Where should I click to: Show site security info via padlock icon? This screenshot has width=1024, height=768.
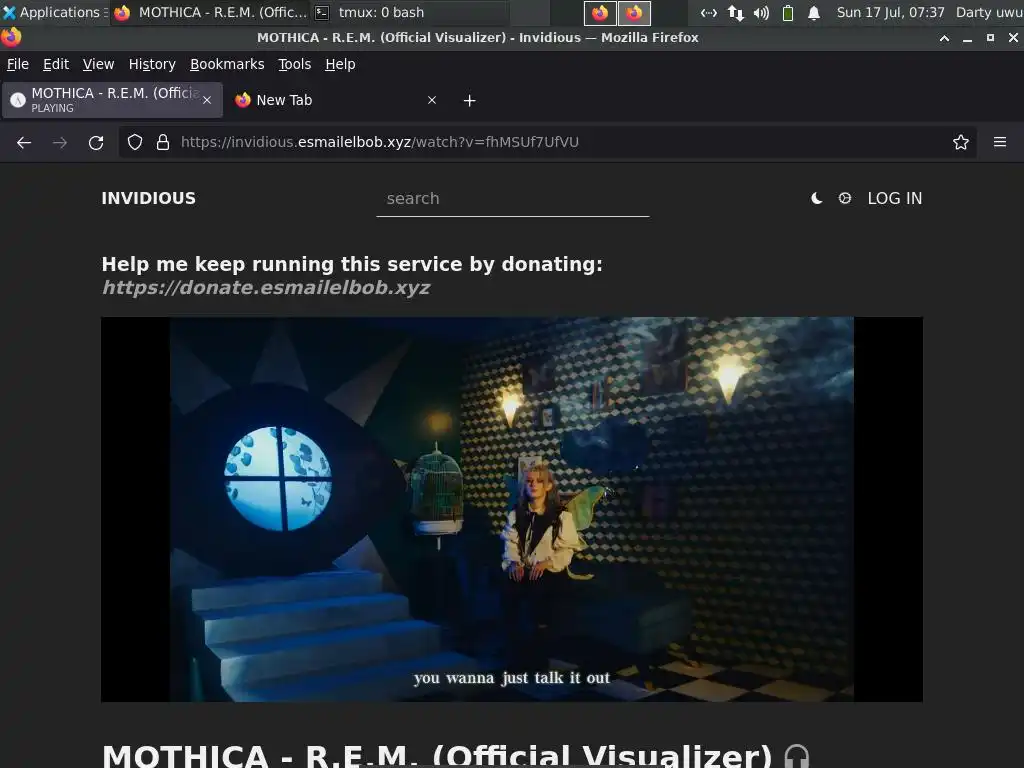163,142
